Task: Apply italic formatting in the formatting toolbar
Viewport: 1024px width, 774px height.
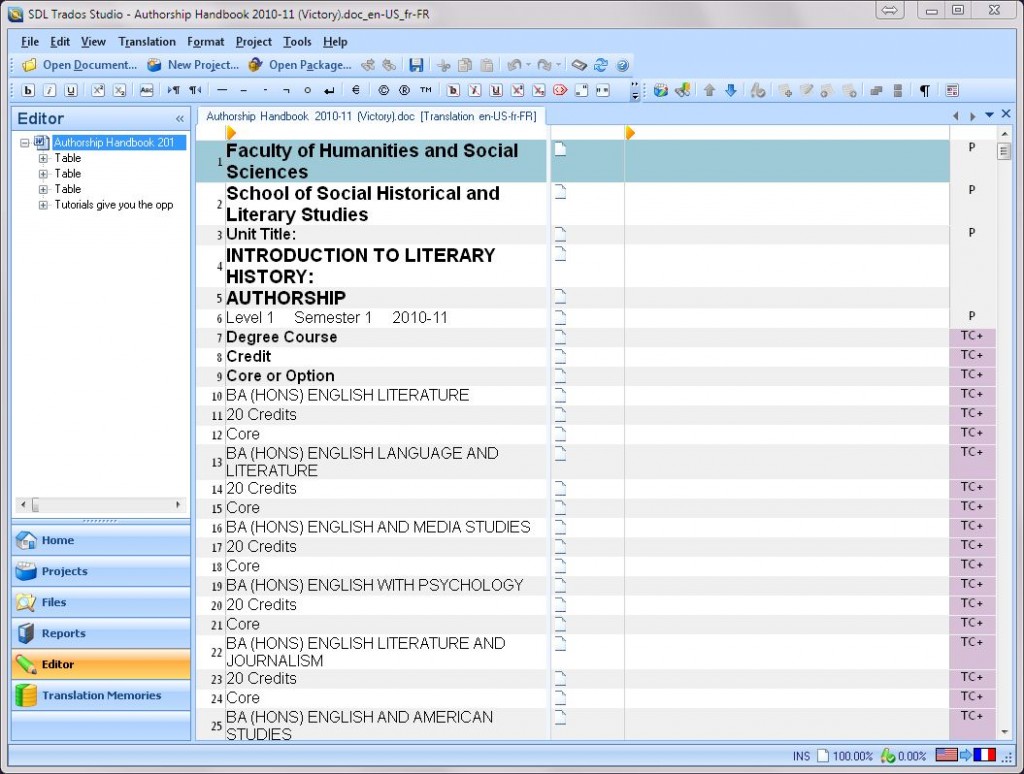Action: (x=50, y=91)
